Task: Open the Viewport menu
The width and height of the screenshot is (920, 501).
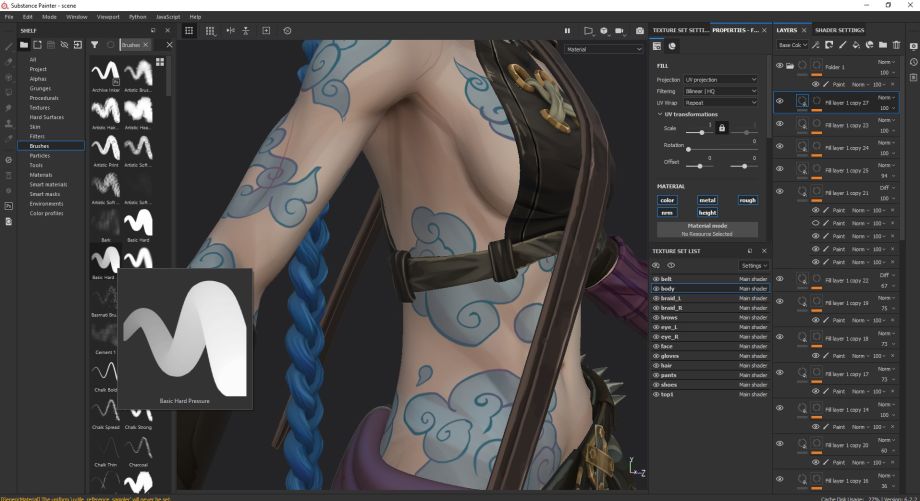Action: [107, 17]
